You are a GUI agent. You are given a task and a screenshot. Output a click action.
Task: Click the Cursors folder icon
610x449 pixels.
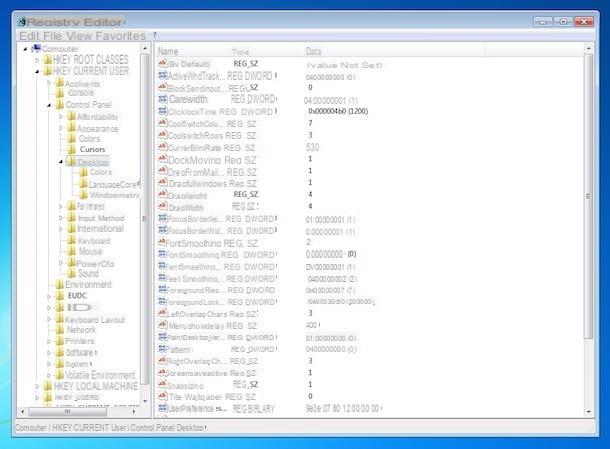click(72, 149)
